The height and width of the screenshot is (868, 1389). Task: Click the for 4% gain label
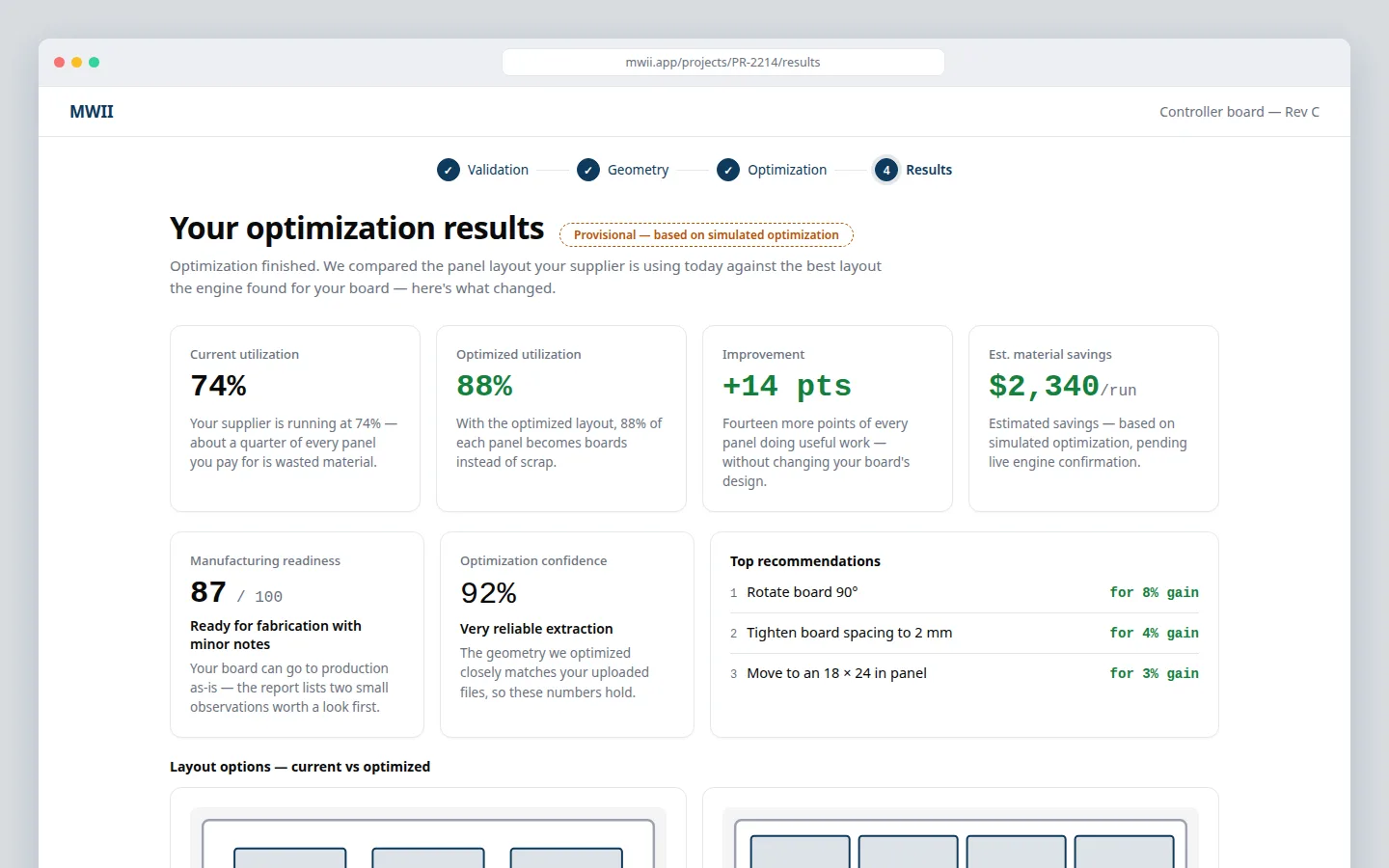(x=1154, y=633)
